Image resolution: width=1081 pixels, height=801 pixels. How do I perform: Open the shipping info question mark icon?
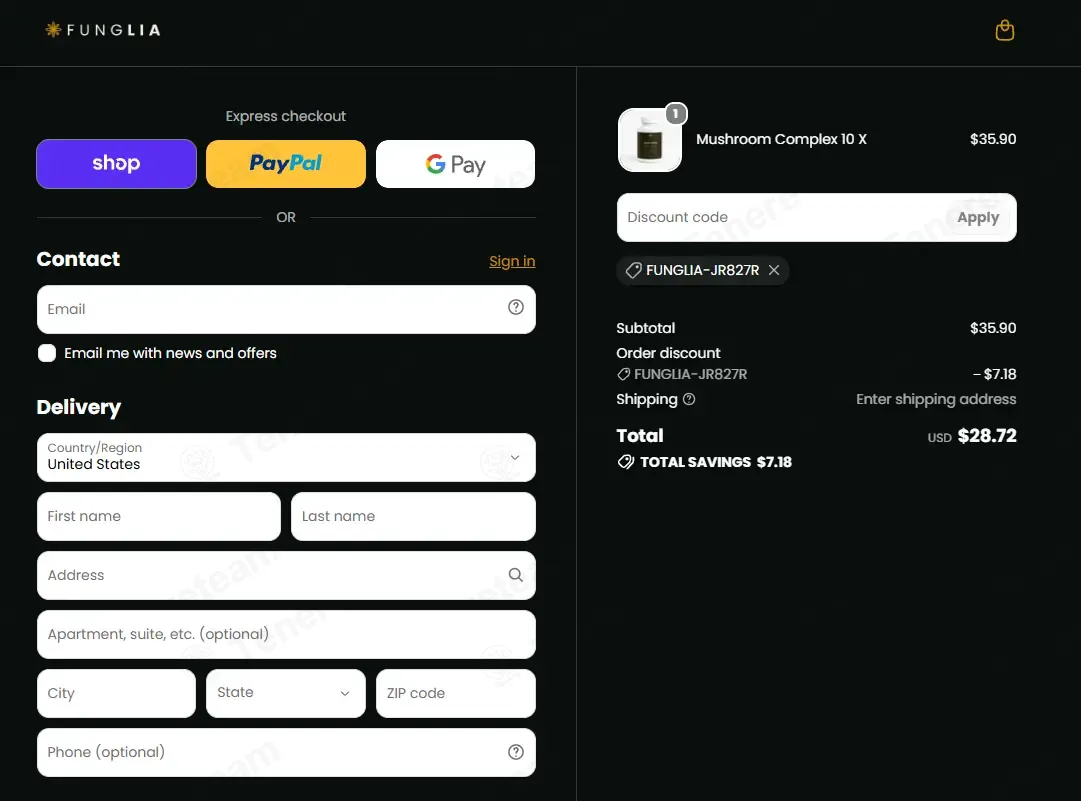(689, 399)
